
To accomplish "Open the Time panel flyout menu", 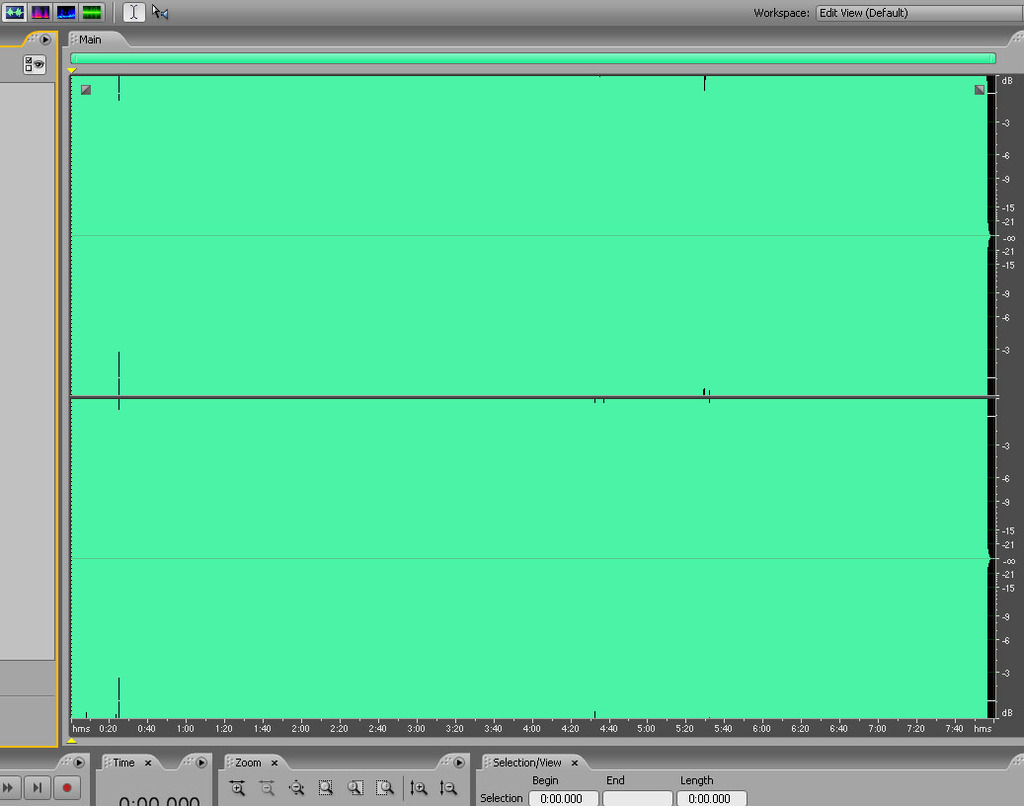I will pos(201,762).
